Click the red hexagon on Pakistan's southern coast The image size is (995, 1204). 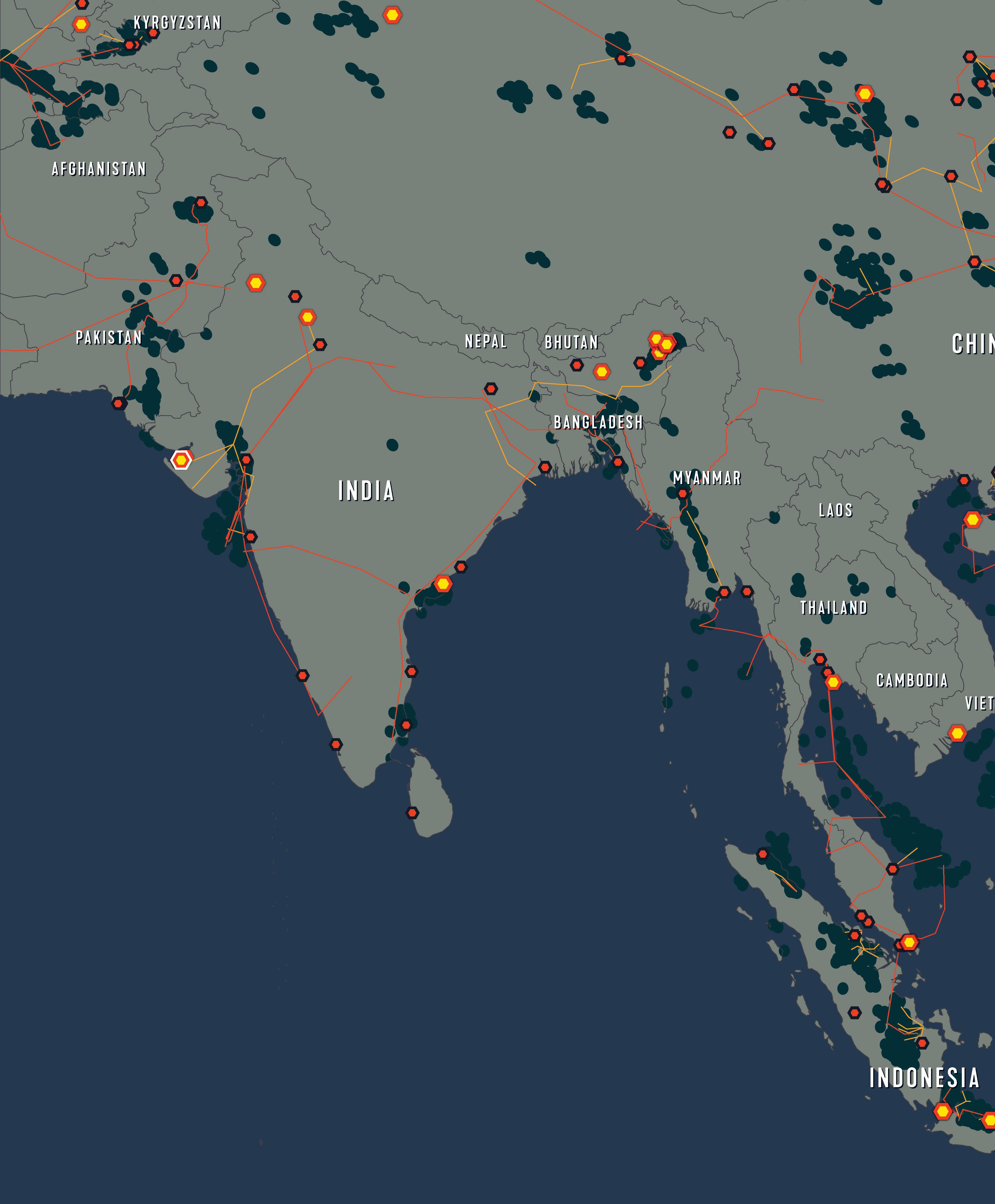(118, 403)
